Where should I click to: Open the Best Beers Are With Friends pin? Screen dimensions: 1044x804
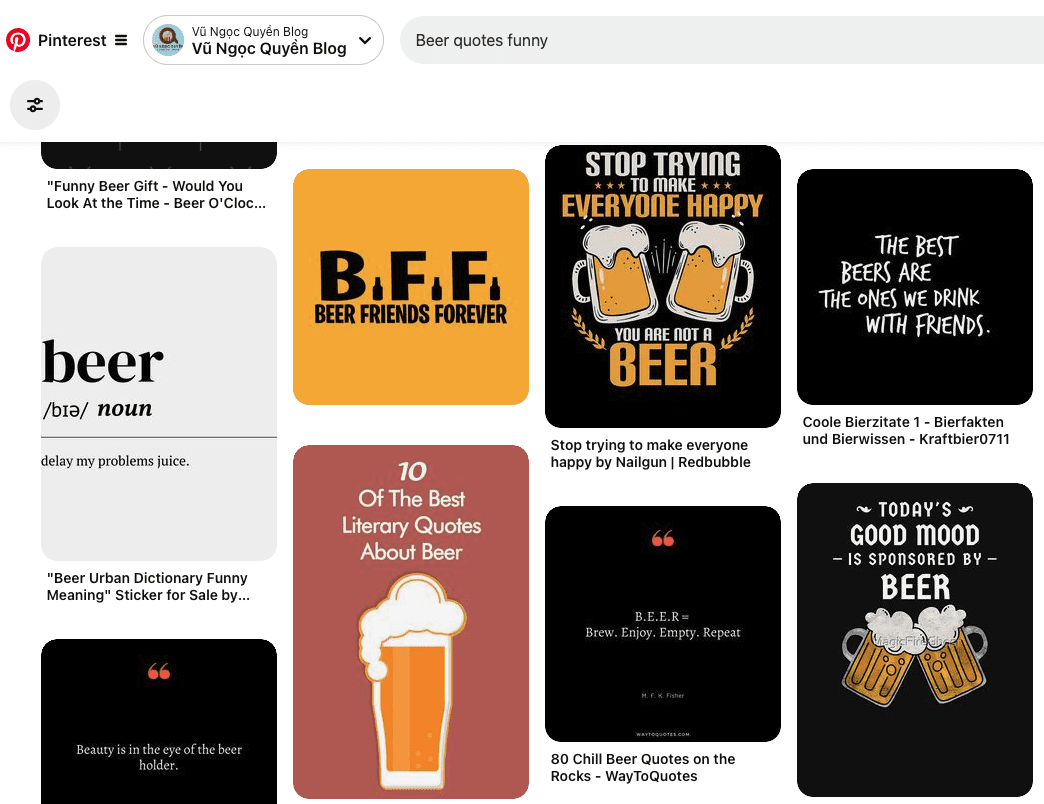[x=915, y=287]
